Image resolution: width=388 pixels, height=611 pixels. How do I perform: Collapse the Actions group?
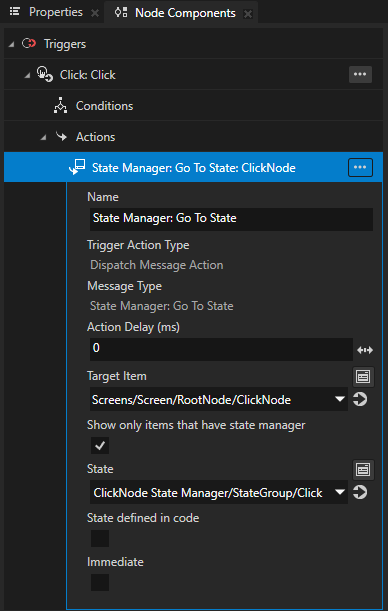tap(43, 138)
